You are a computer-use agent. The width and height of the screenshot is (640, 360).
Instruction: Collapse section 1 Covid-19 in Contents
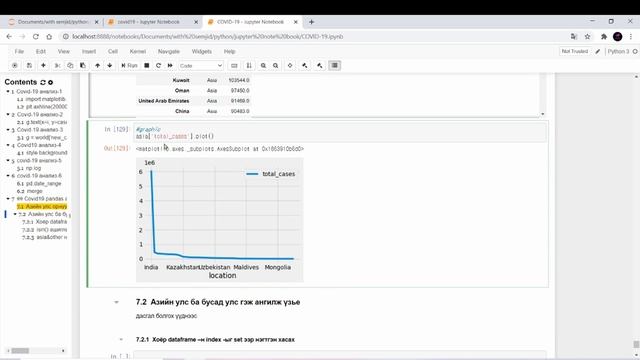pyautogui.click(x=8, y=91)
